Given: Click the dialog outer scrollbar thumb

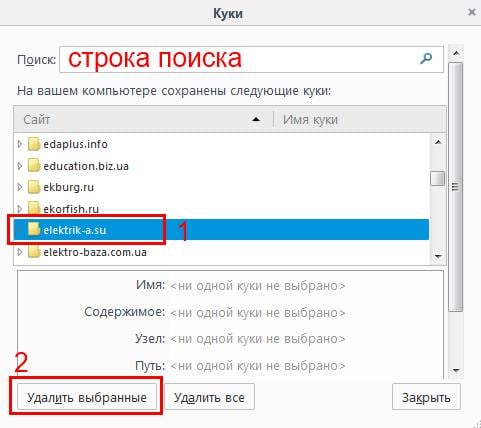Looking at the screenshot, I should (x=456, y=187).
